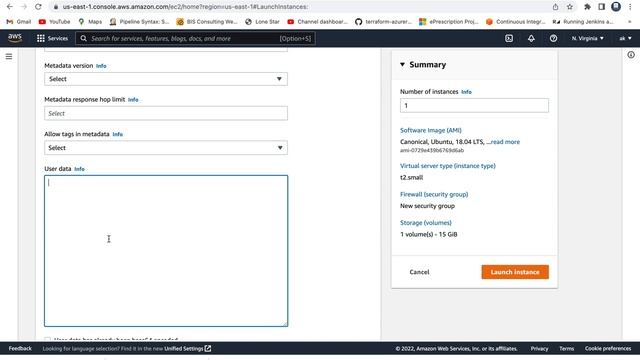This screenshot has height=360, width=640.
Task: Reload the page with the refresh icon
Action: 38,7
